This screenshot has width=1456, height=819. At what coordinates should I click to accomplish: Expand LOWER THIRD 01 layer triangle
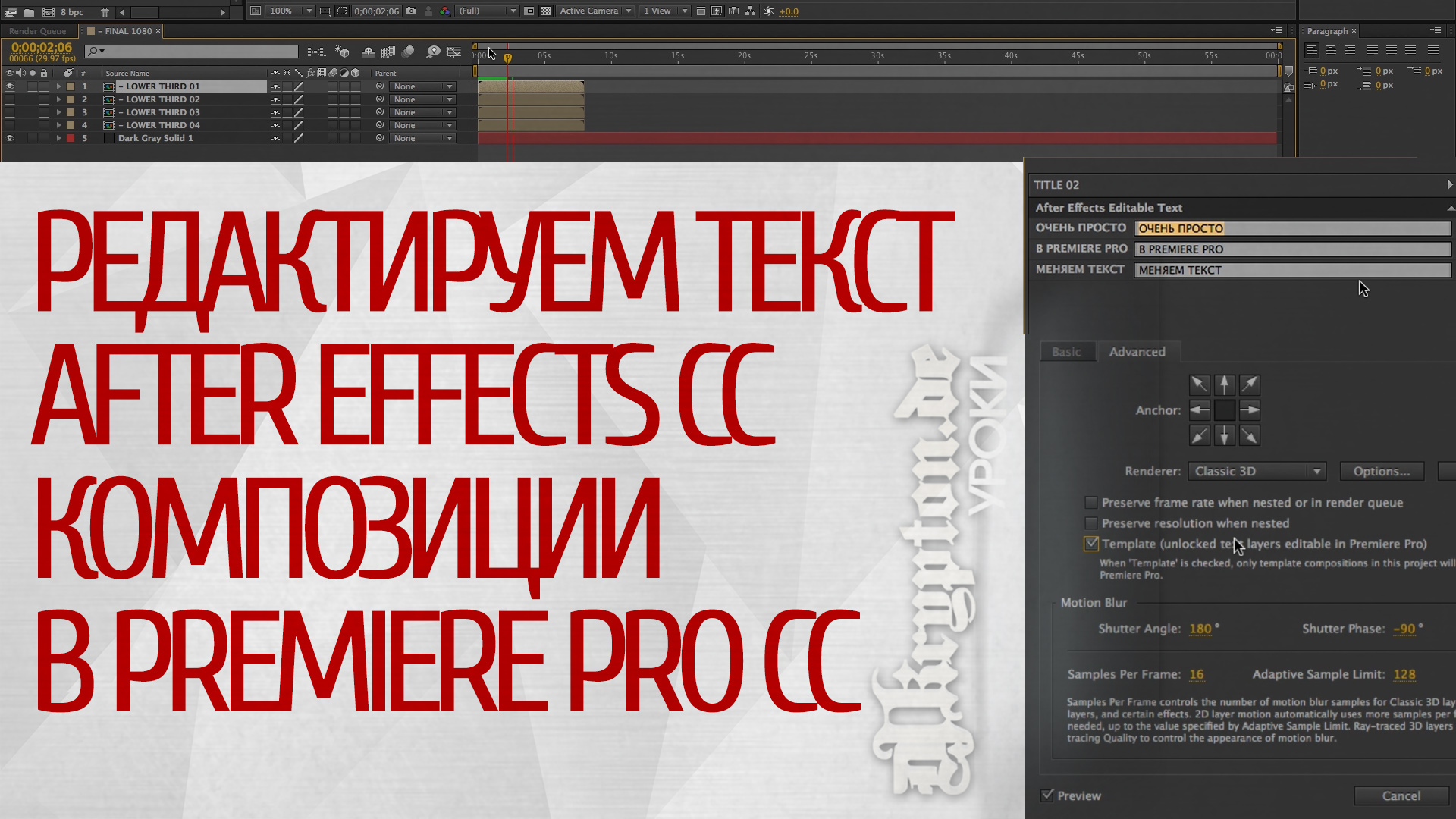[59, 86]
